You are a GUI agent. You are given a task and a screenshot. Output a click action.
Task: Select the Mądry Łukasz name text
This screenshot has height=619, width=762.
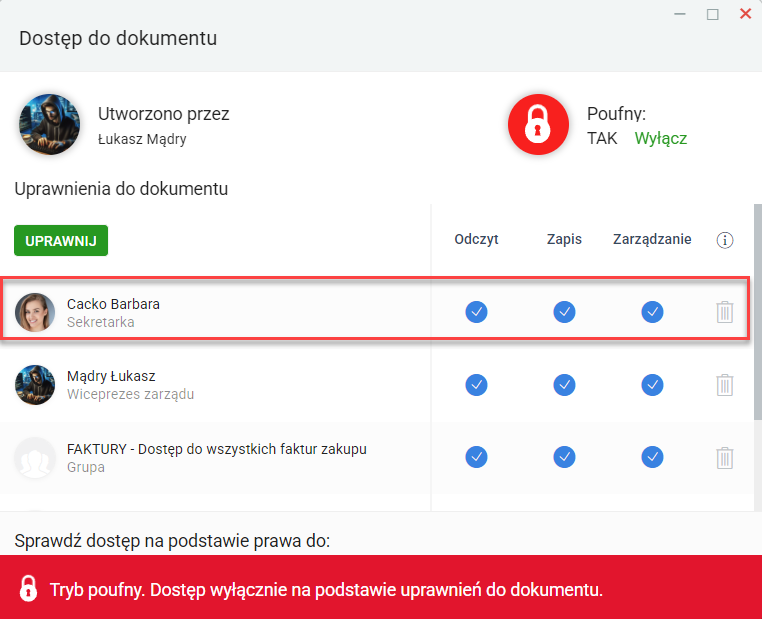[x=111, y=376]
